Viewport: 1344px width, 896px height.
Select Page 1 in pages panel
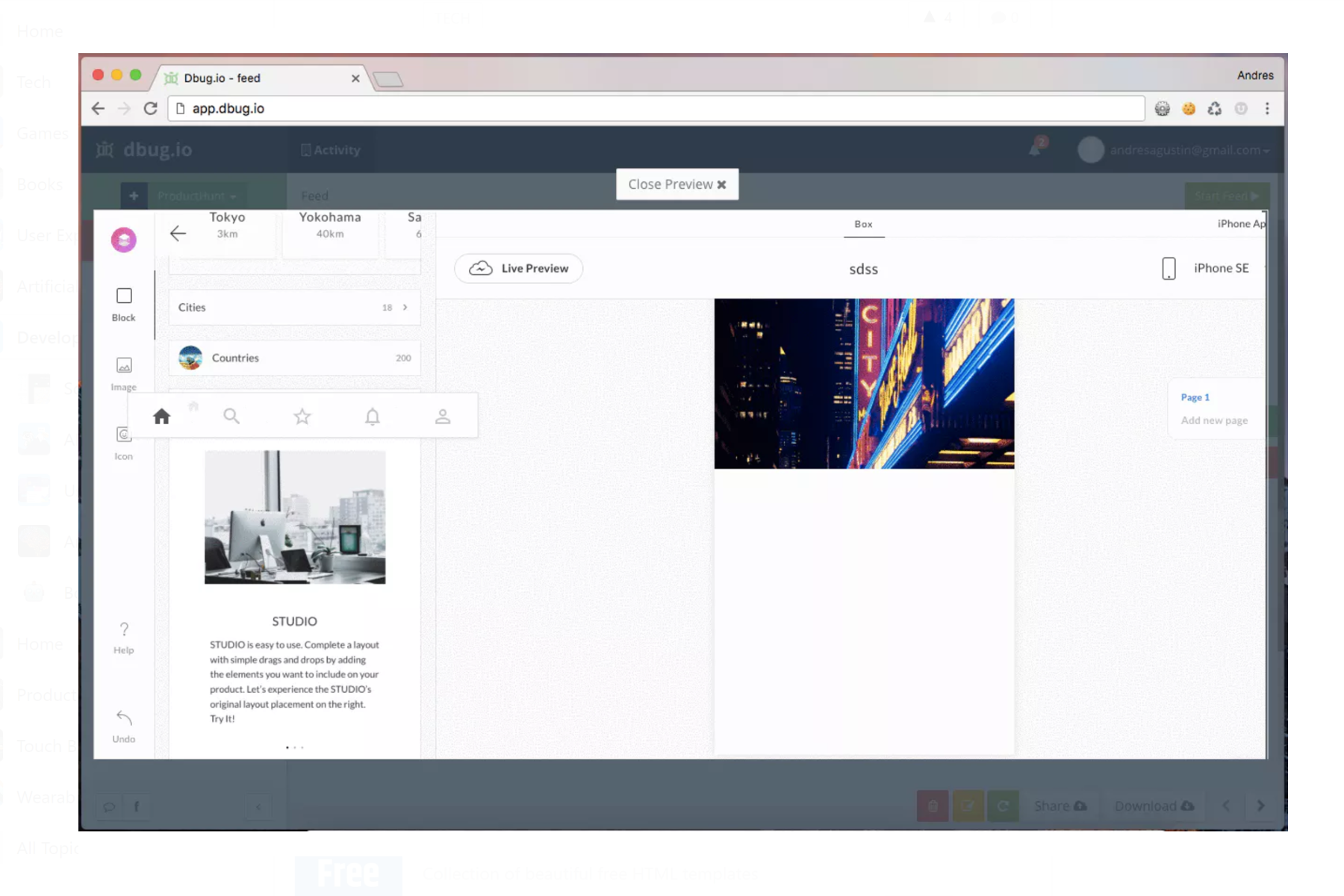click(1195, 397)
